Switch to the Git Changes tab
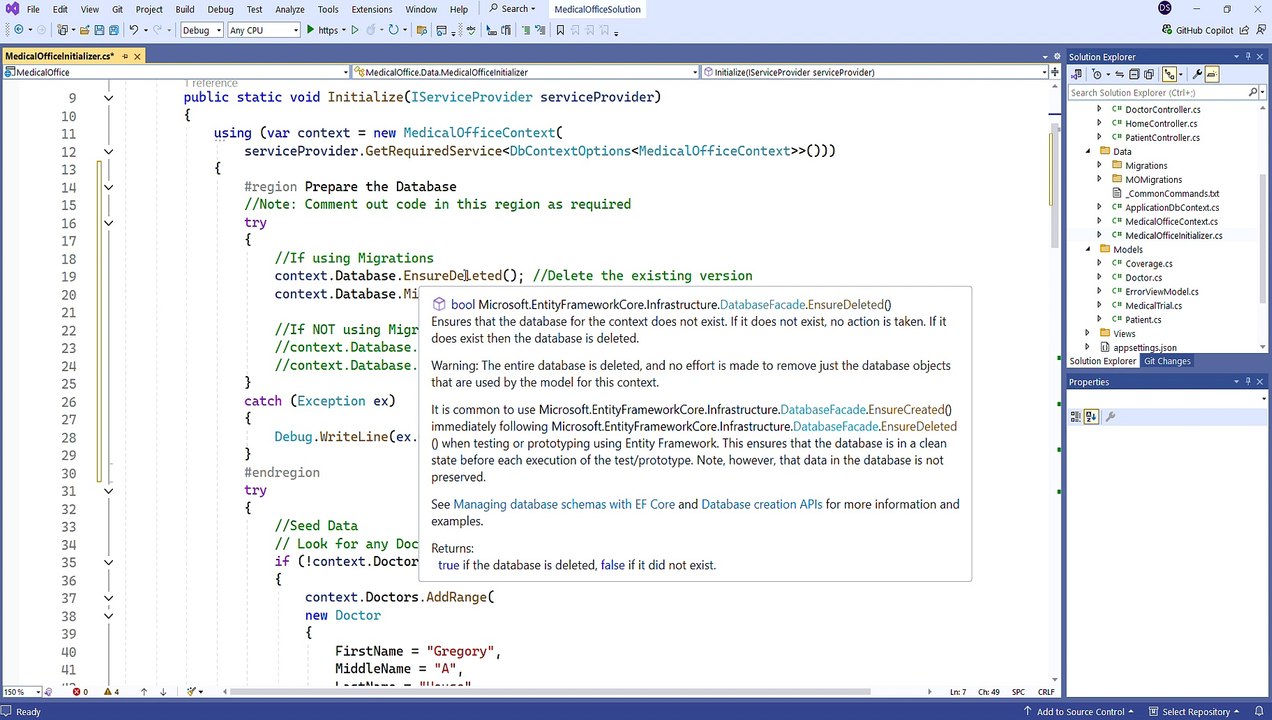This screenshot has width=1272, height=720. (x=1167, y=361)
